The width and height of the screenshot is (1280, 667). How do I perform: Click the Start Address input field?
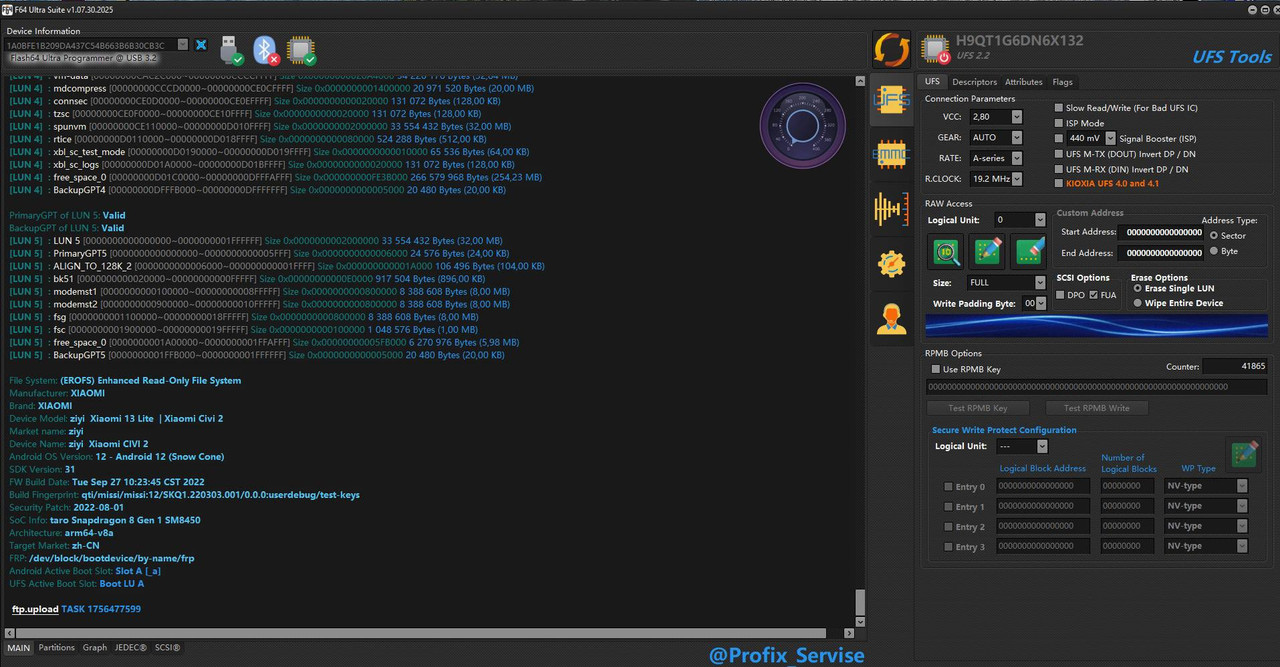pyautogui.click(x=1161, y=232)
